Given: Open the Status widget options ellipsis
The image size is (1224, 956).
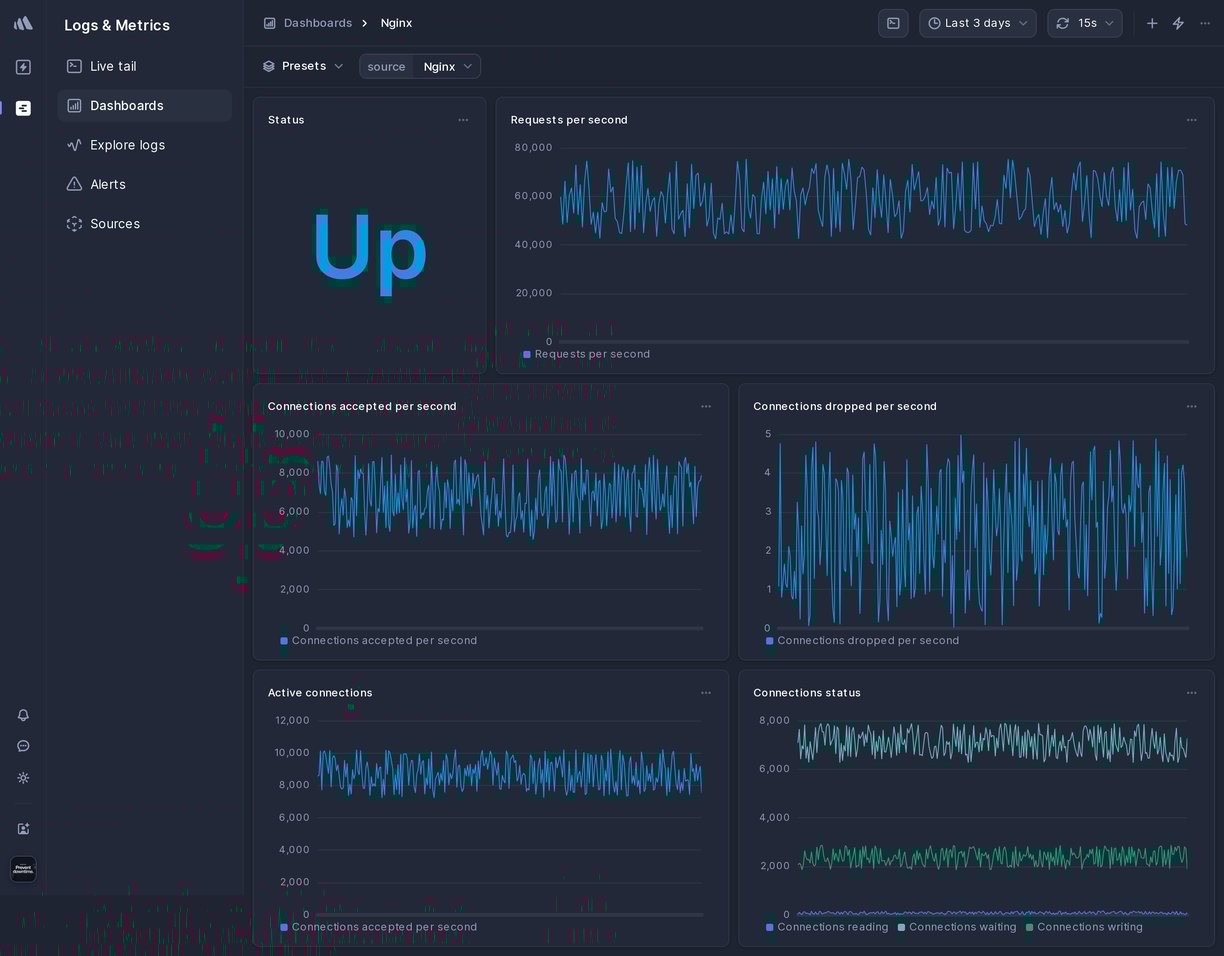Looking at the screenshot, I should (x=463, y=120).
